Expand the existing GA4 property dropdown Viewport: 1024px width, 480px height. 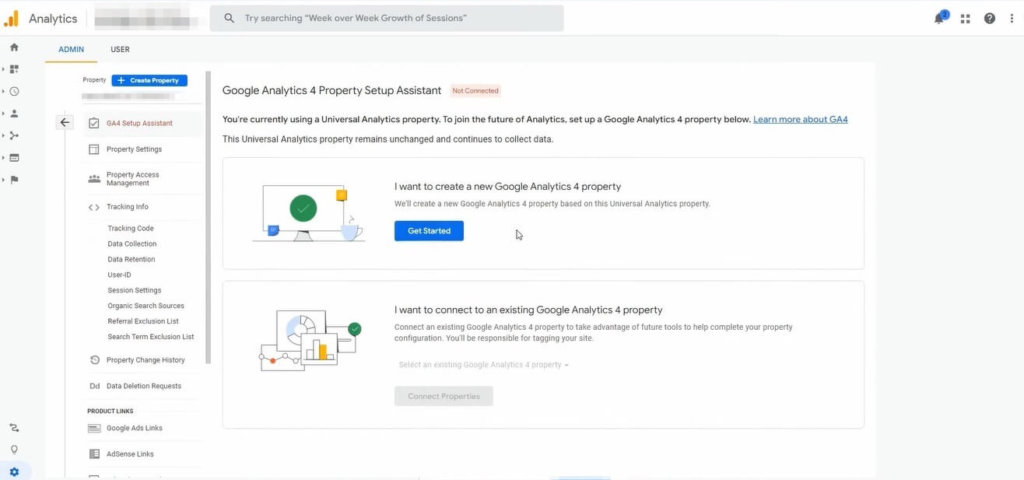[x=483, y=365]
